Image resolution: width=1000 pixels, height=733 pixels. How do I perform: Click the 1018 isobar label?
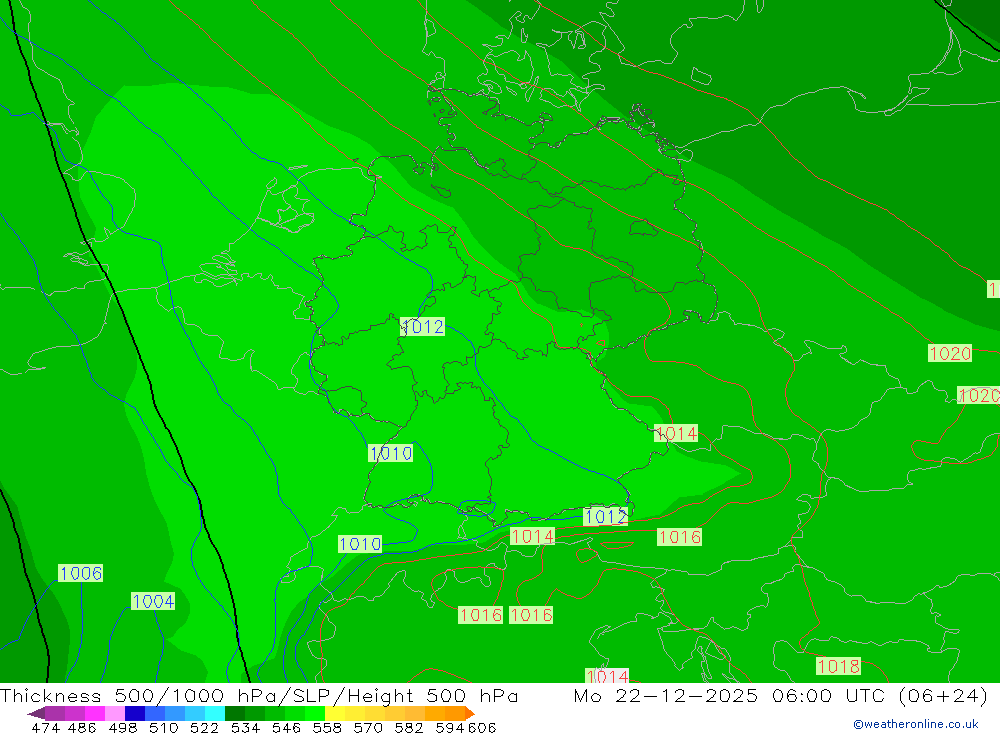coord(839,666)
